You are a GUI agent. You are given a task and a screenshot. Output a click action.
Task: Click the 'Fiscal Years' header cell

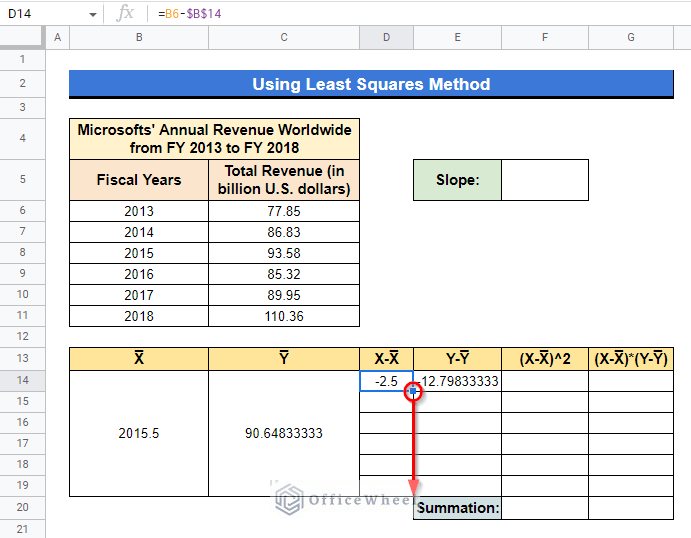pos(139,180)
